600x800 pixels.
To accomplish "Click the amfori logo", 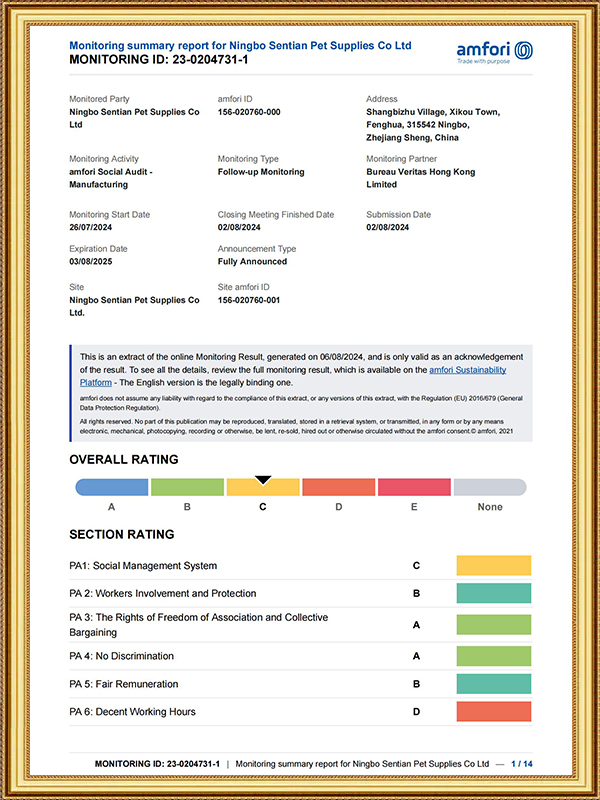I will [494, 53].
